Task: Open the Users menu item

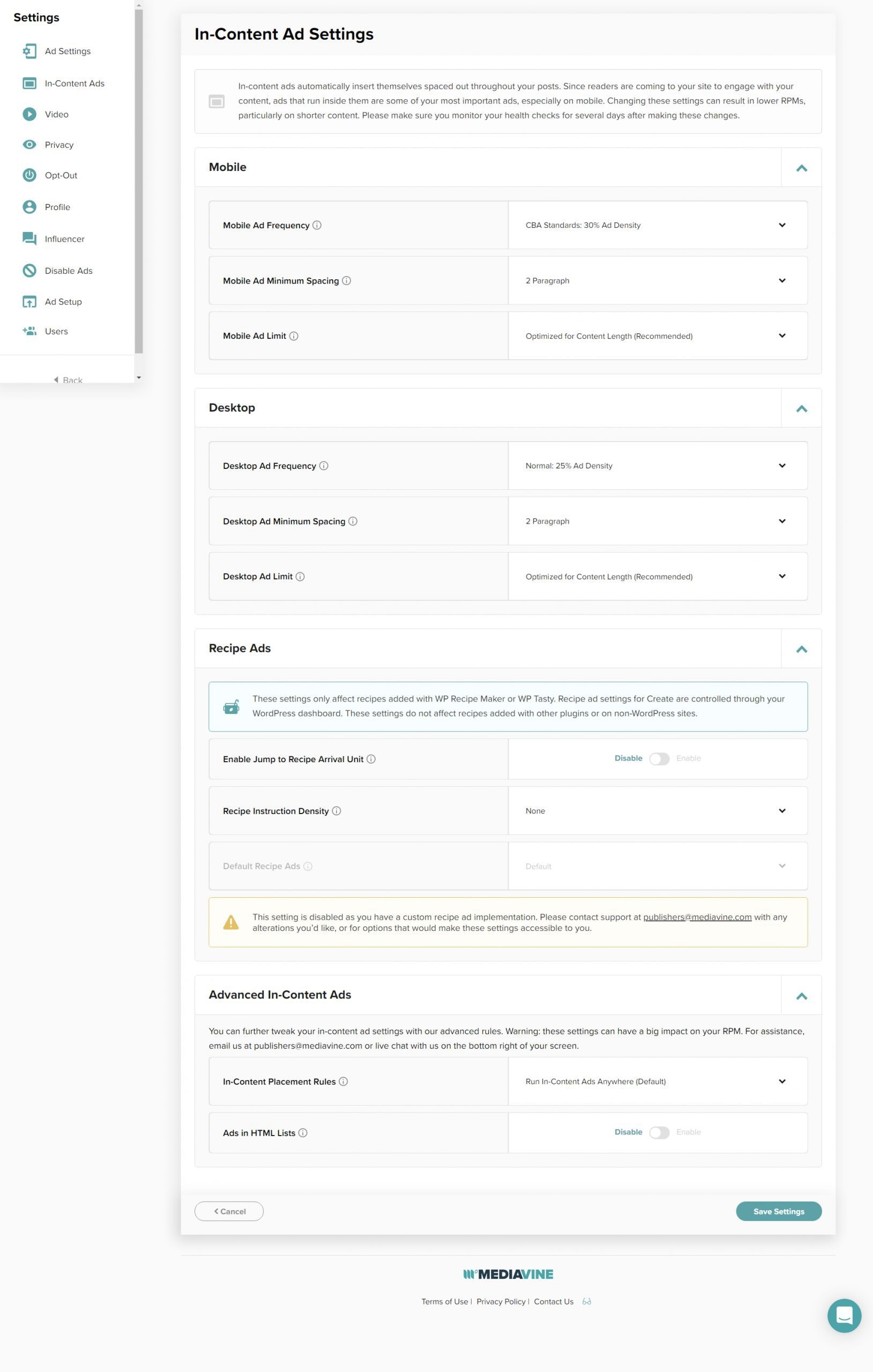Action: [x=56, y=331]
